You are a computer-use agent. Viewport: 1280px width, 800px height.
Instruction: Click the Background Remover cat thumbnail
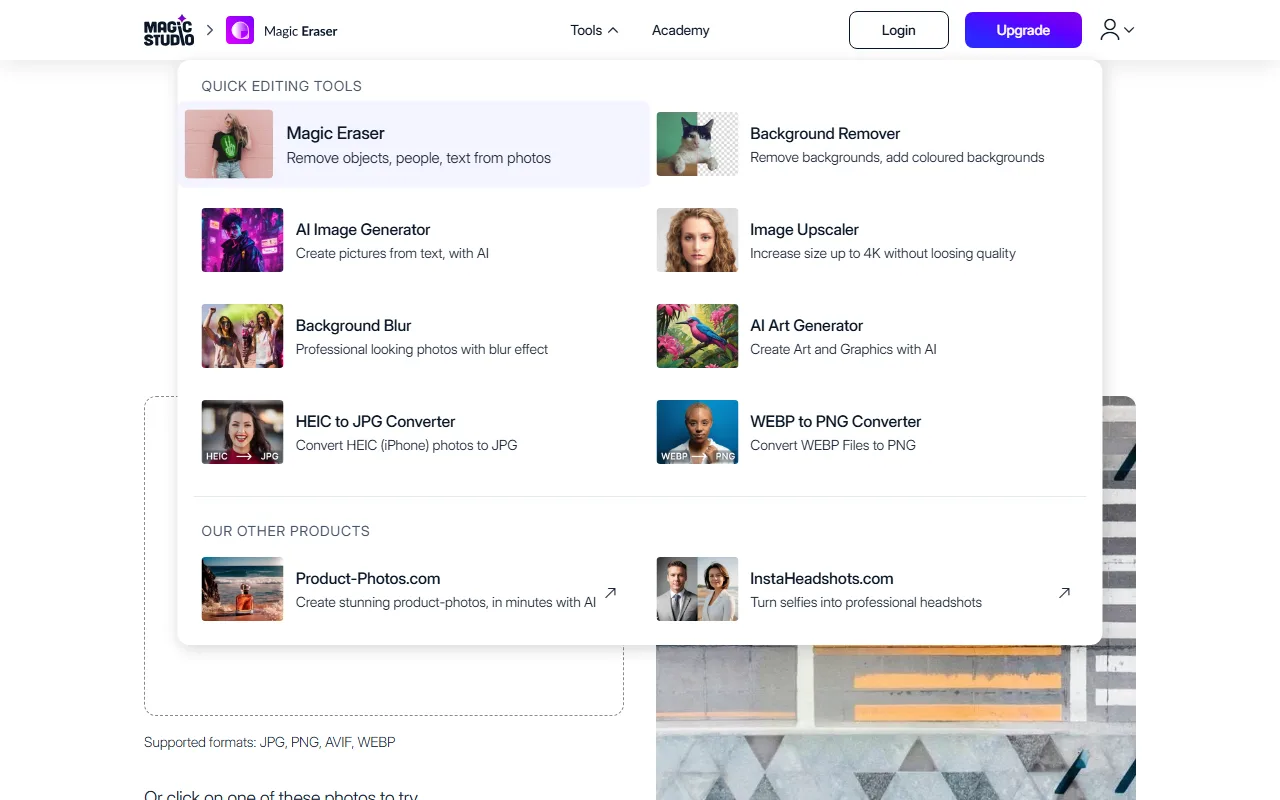[x=697, y=144]
